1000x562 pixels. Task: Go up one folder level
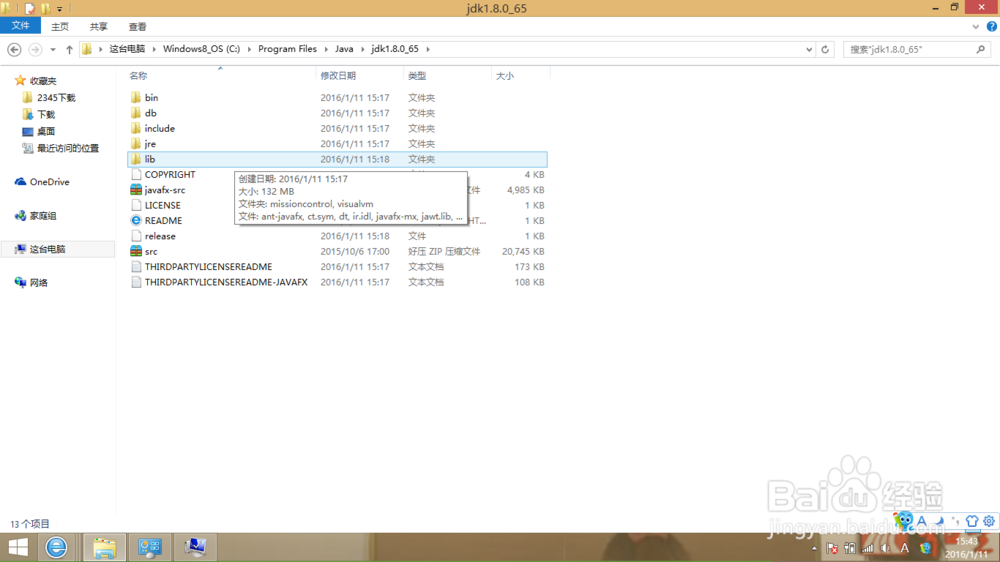pyautogui.click(x=69, y=49)
